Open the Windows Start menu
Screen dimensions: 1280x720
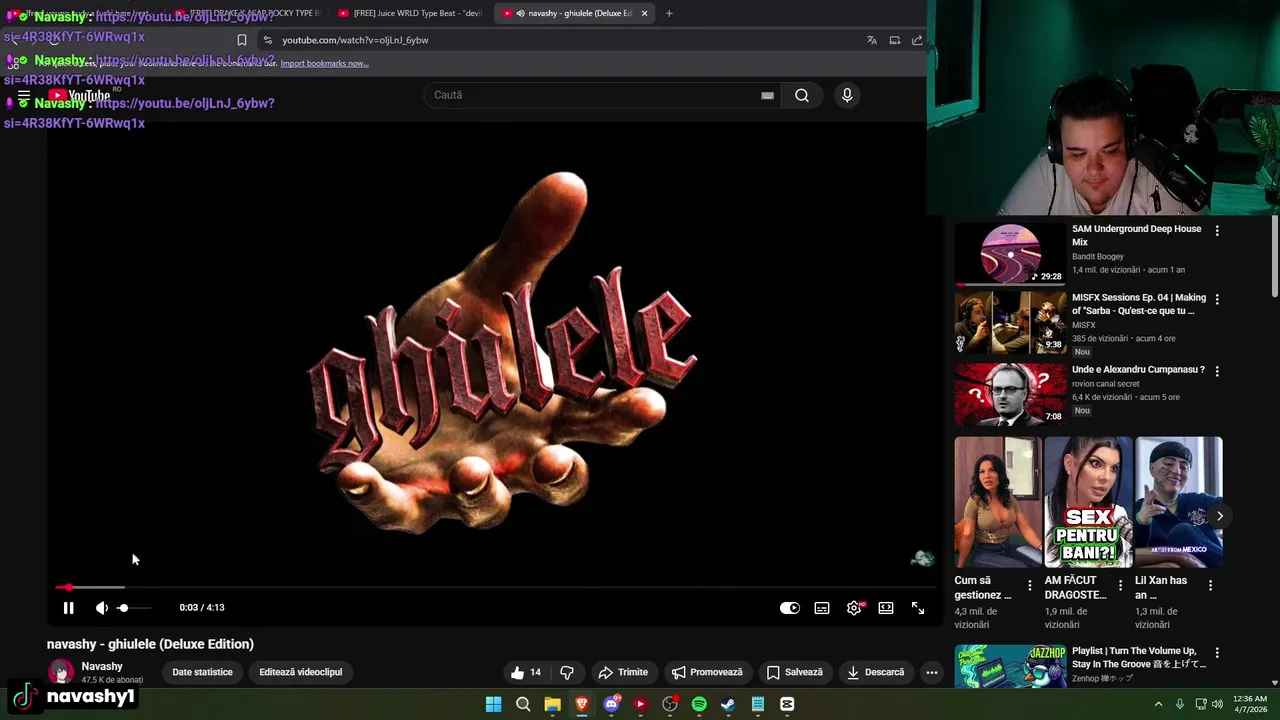pyautogui.click(x=493, y=704)
